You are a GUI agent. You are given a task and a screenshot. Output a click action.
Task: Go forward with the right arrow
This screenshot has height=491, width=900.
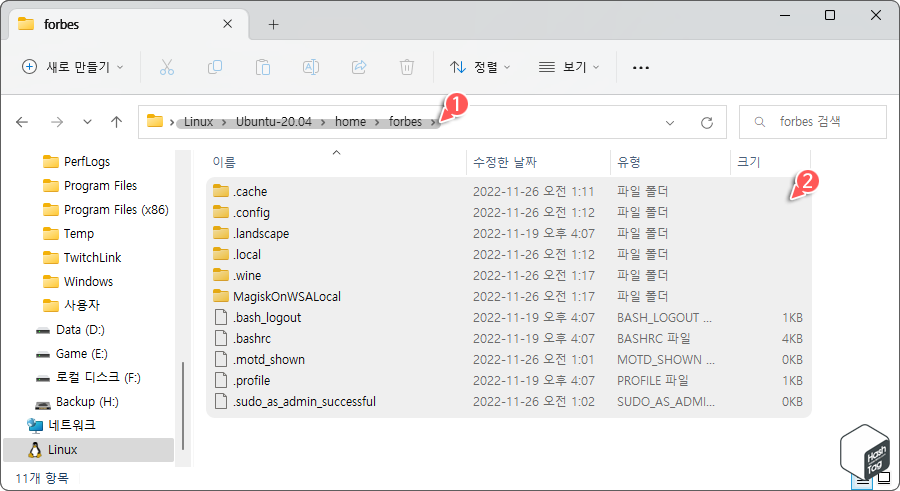click(x=56, y=122)
